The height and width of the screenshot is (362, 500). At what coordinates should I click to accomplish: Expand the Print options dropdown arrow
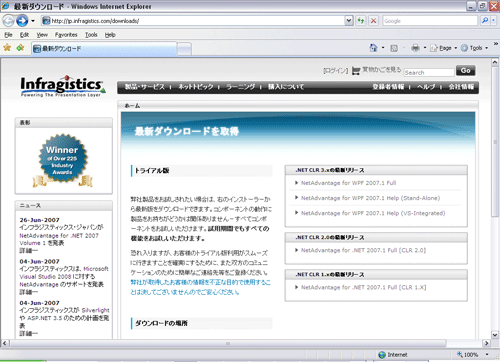coord(425,48)
